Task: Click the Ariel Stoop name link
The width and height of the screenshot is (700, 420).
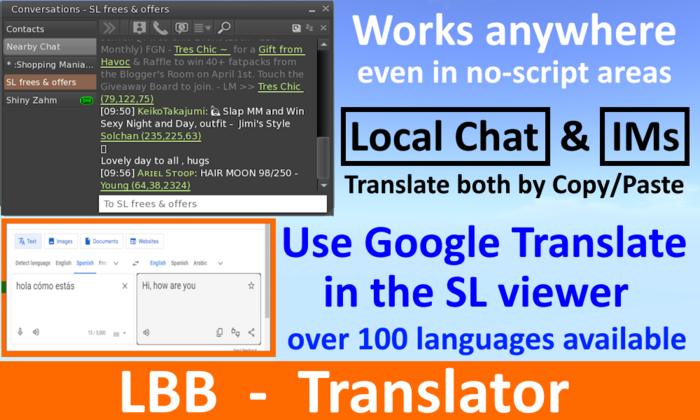Action: pos(166,173)
